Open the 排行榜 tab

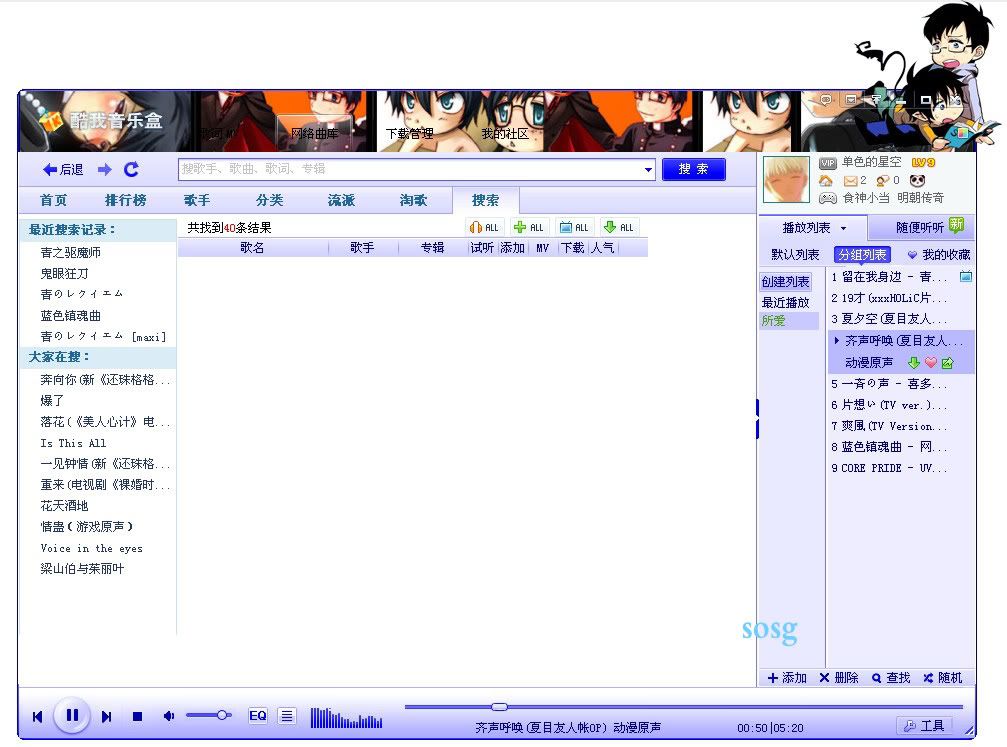[125, 200]
